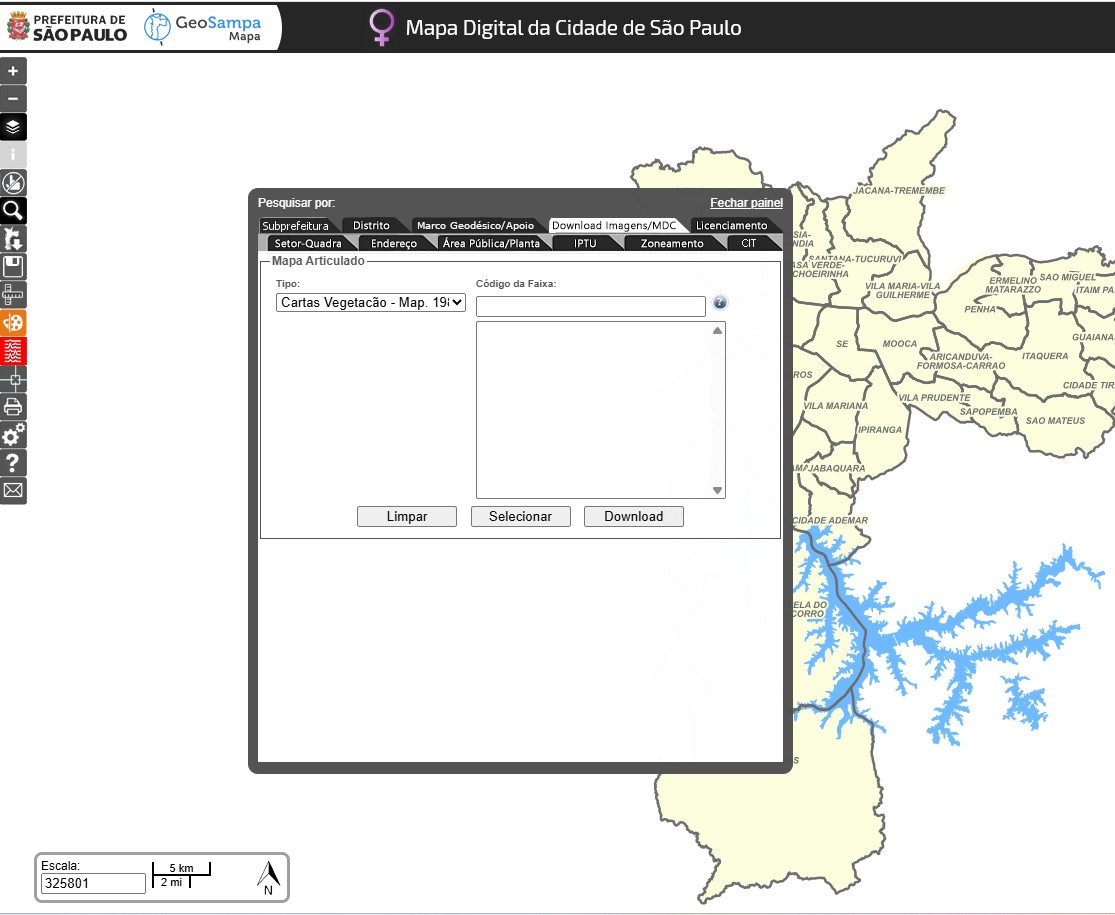Expand the Tipo dropdown list
1115x915 pixels.
coord(371,302)
